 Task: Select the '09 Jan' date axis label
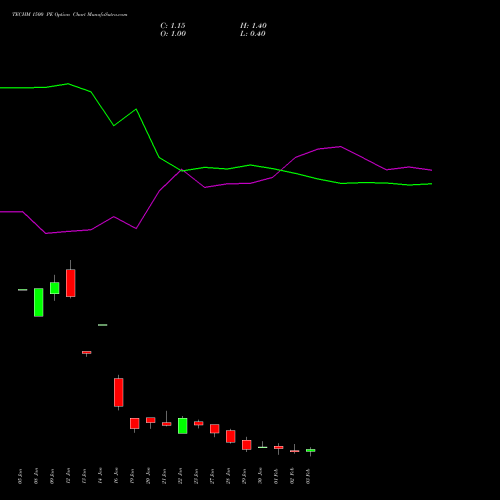pos(52,476)
